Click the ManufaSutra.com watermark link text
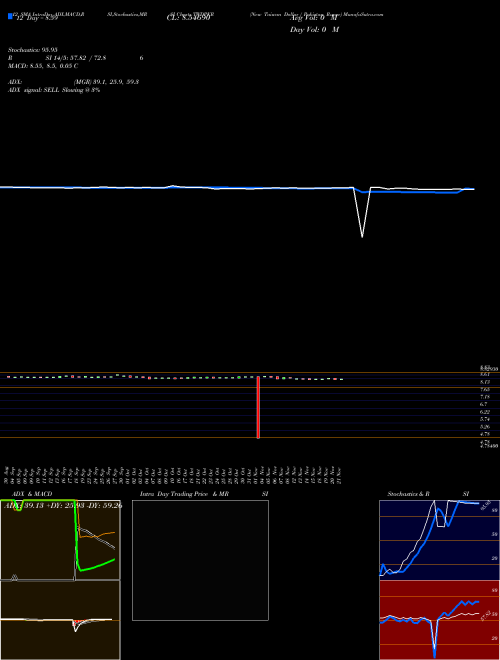500x660 pixels. coord(363,14)
